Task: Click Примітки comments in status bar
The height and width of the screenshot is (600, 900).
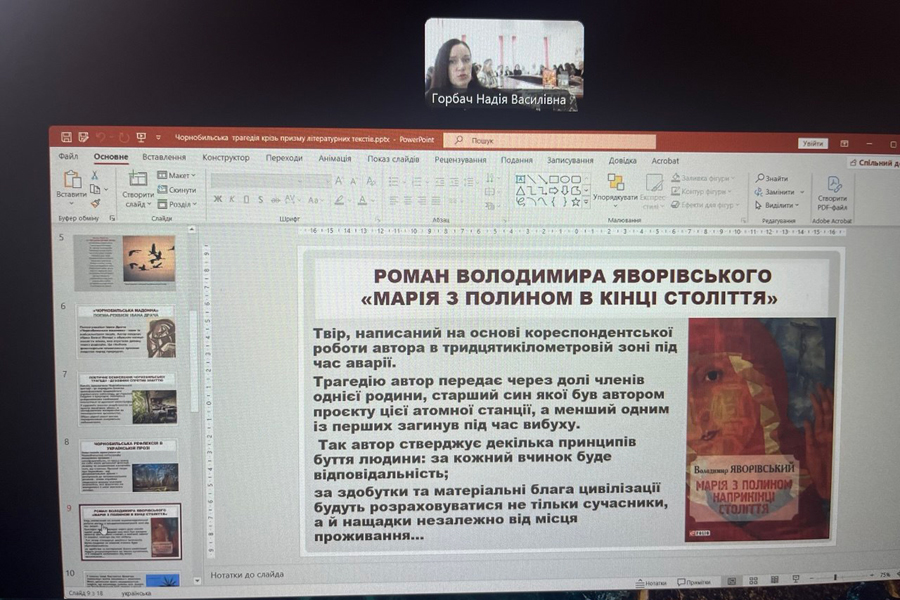Action: 693,582
